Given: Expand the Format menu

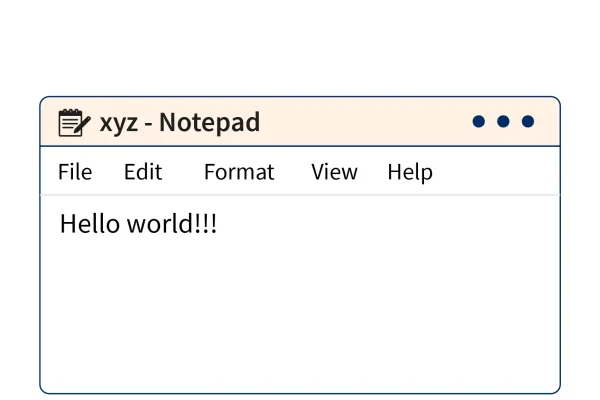Looking at the screenshot, I should pyautogui.click(x=239, y=172).
